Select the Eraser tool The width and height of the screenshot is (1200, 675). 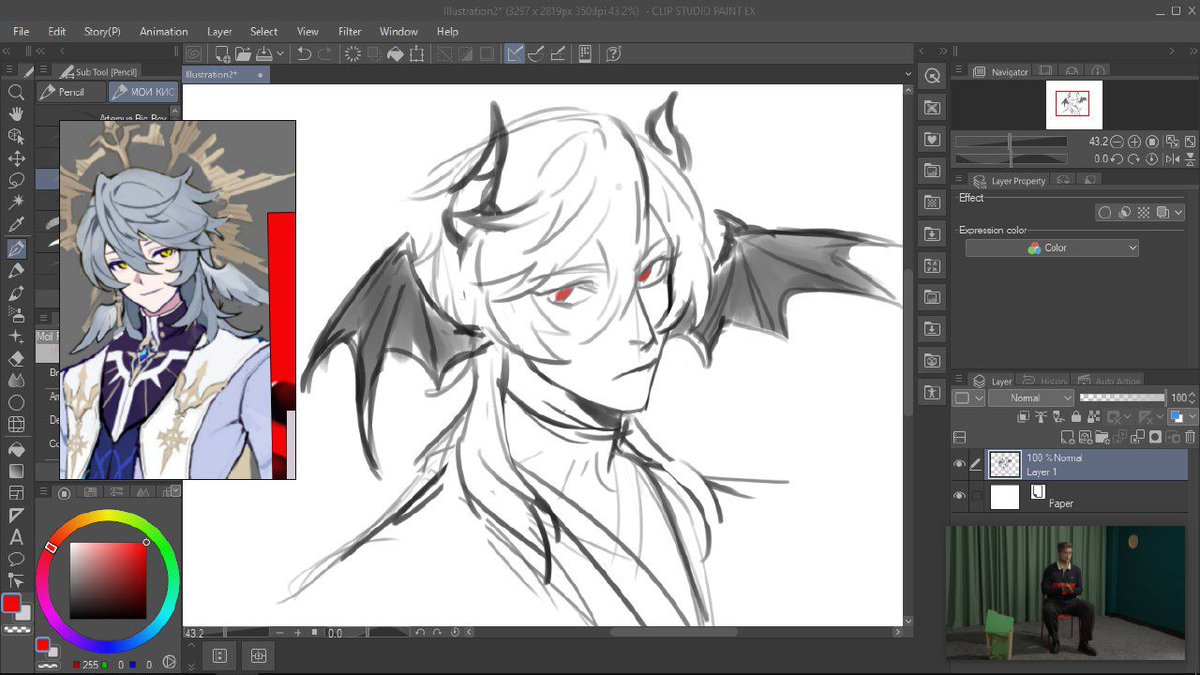click(16, 359)
